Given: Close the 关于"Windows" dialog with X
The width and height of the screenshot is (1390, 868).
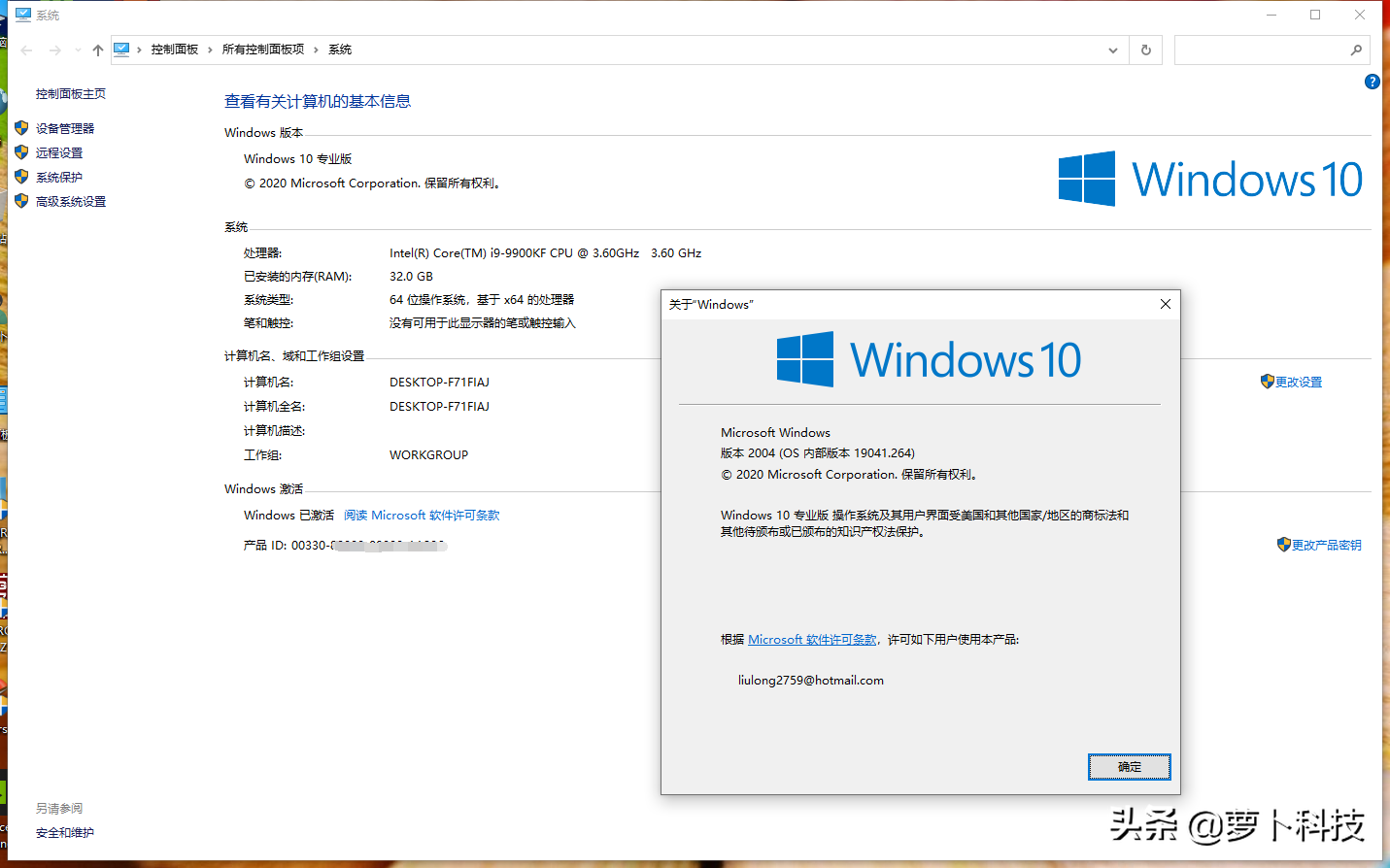Looking at the screenshot, I should coord(1166,304).
